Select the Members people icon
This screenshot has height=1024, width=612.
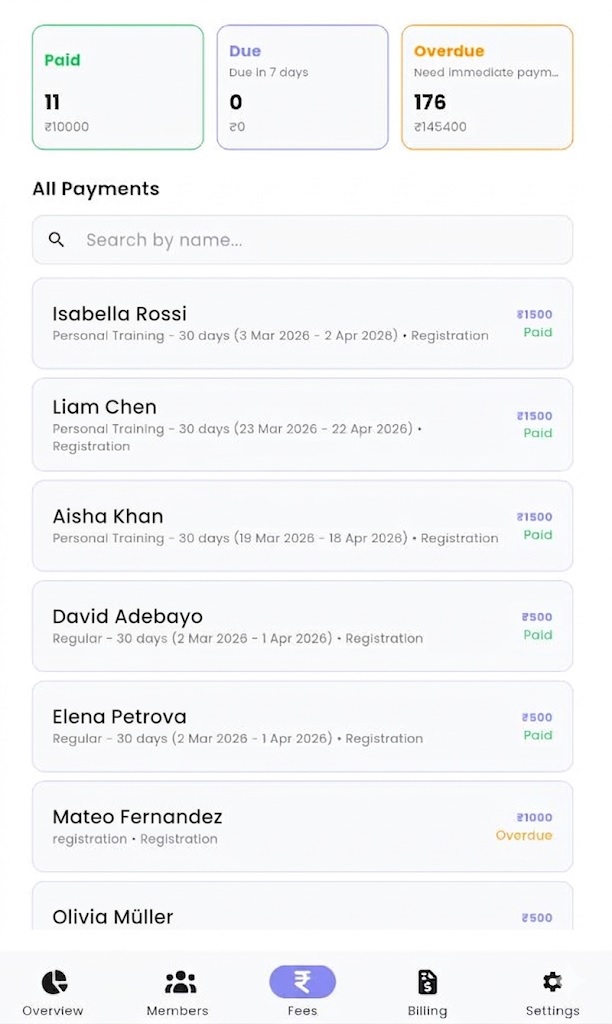[178, 980]
